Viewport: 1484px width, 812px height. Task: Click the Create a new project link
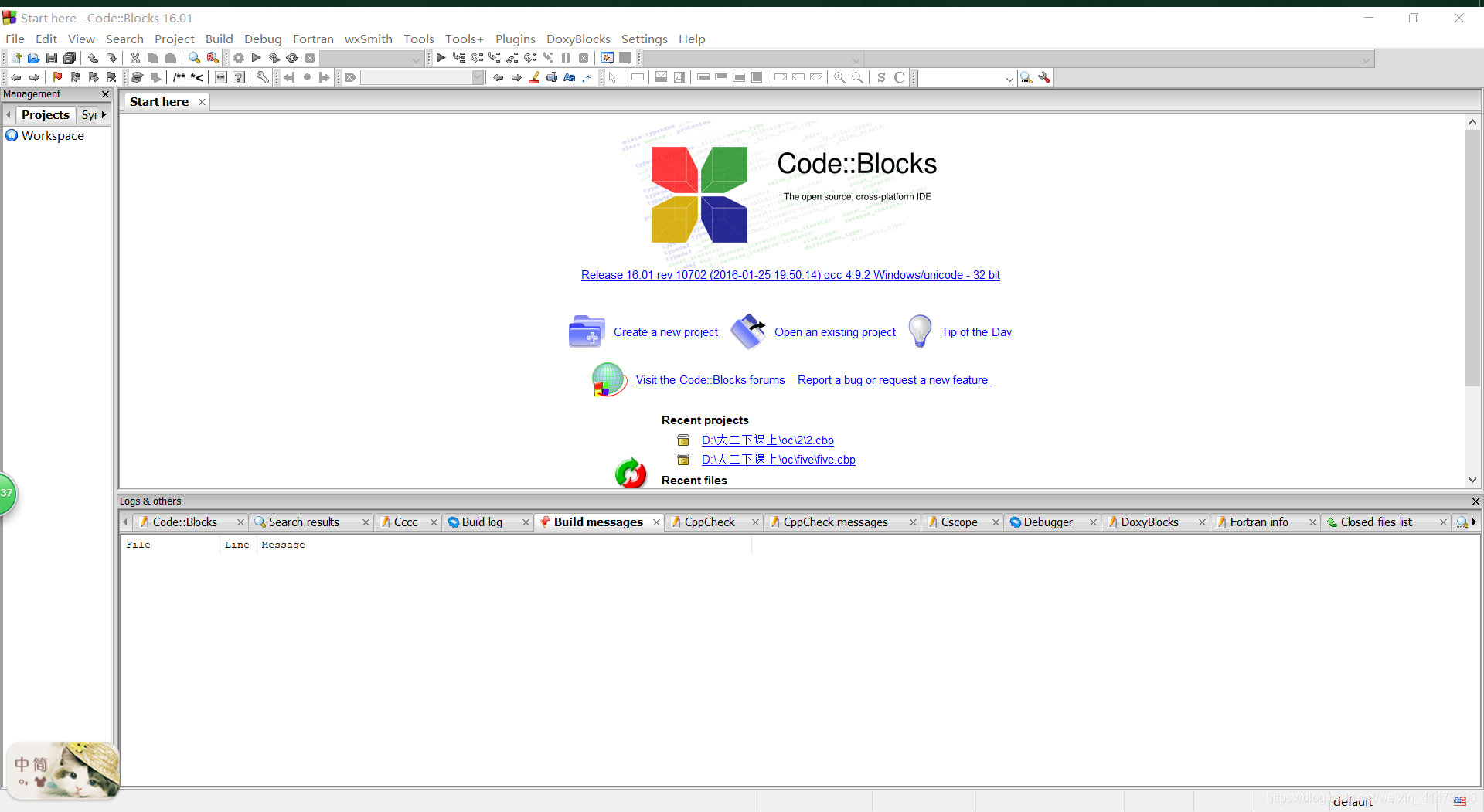click(x=665, y=332)
